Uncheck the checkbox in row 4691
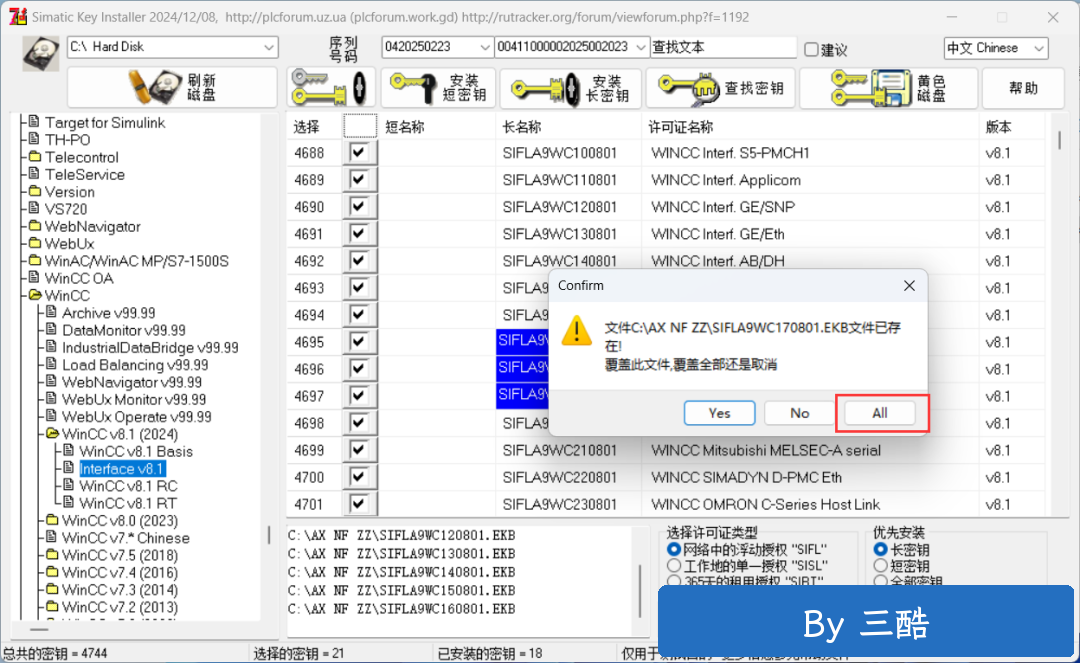The height and width of the screenshot is (663, 1080). (358, 233)
